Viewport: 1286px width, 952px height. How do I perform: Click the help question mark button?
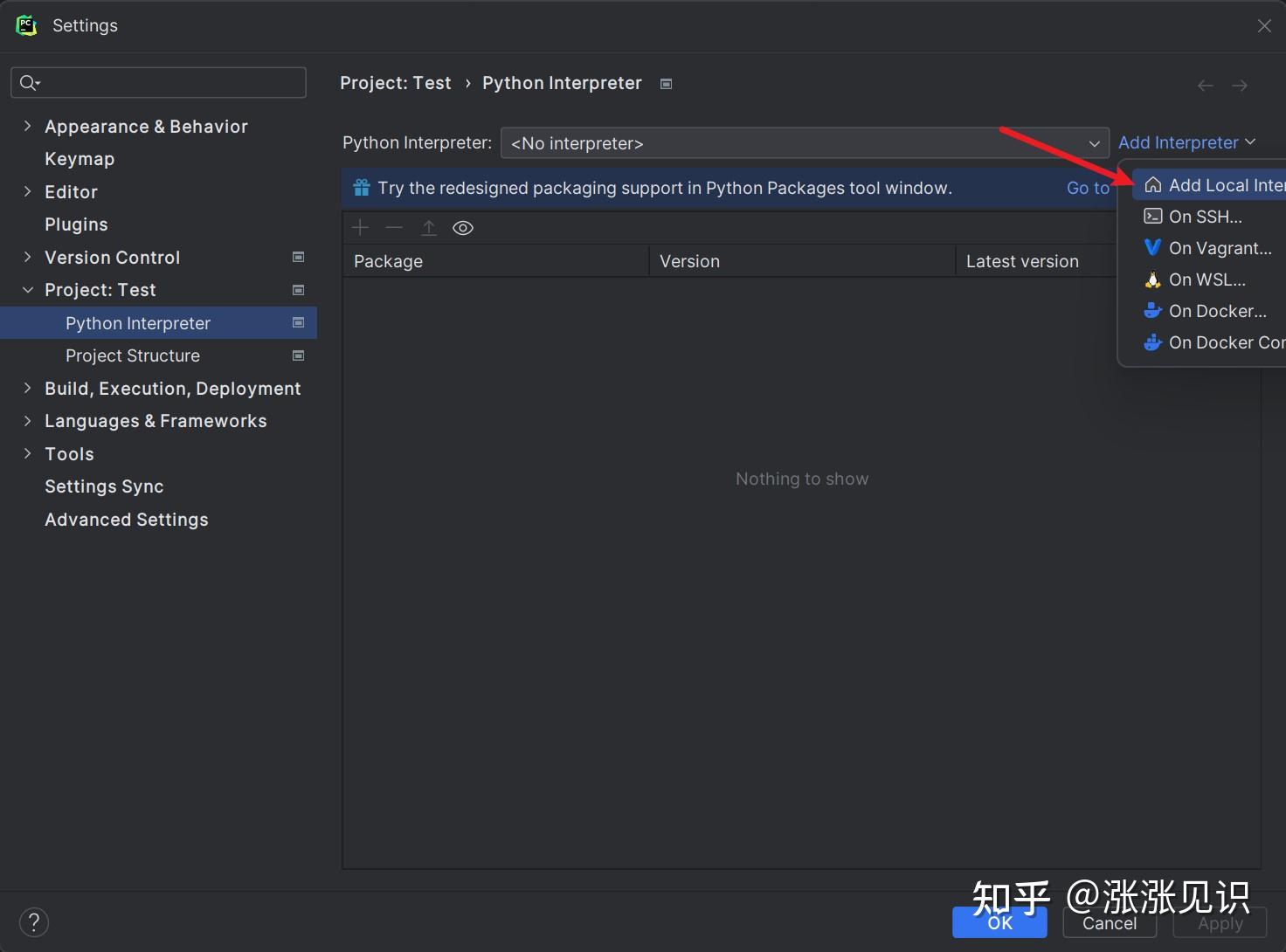point(34,922)
